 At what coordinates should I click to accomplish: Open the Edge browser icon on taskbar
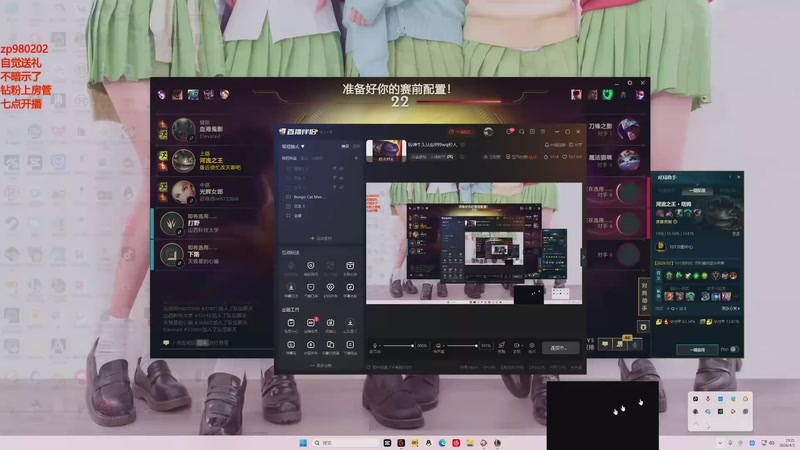442,443
